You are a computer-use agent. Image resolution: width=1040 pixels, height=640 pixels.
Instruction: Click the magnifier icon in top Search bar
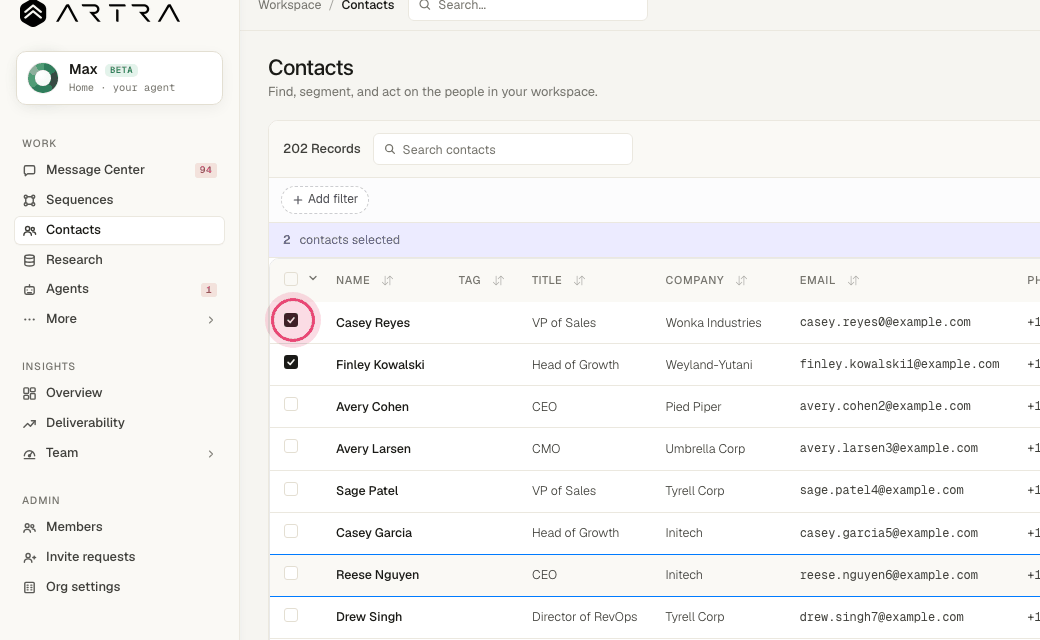(424, 5)
